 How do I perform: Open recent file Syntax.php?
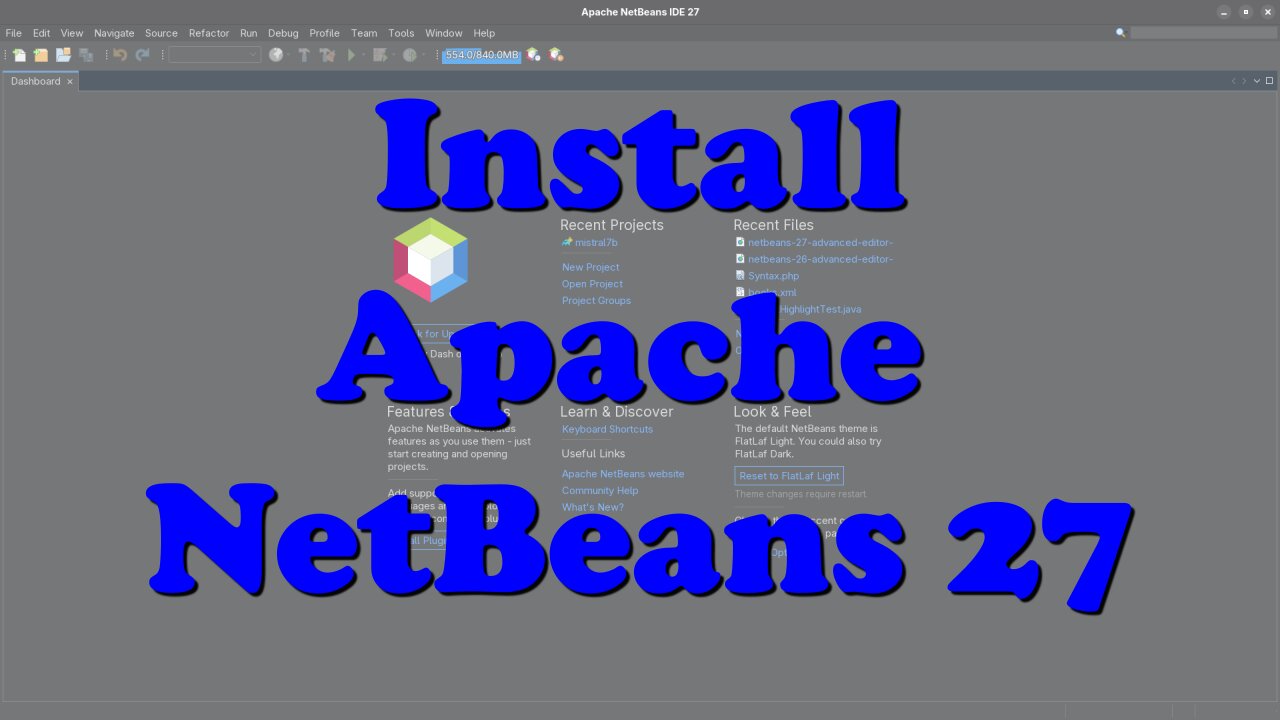pos(773,276)
